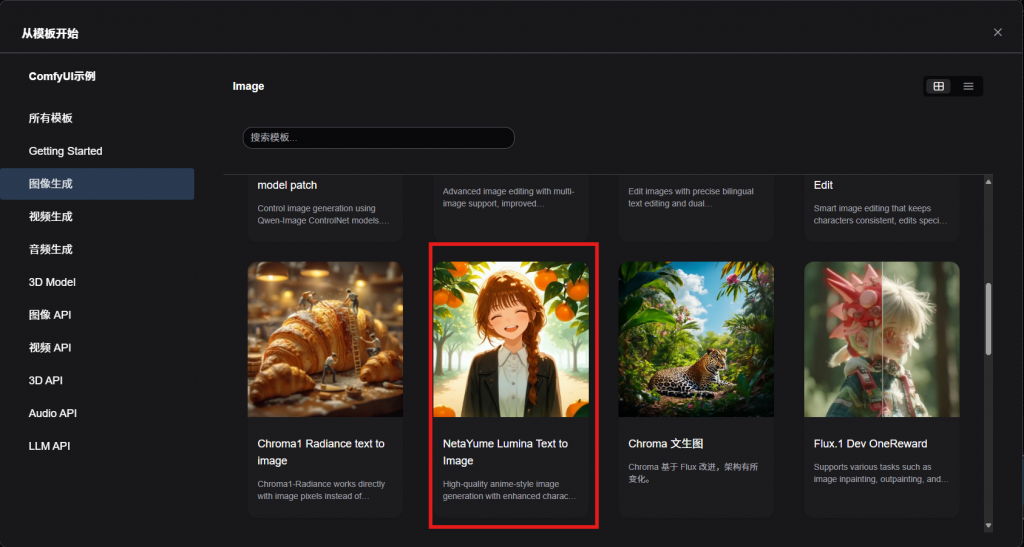Select LLM API category
The height and width of the screenshot is (547, 1024).
tap(49, 446)
